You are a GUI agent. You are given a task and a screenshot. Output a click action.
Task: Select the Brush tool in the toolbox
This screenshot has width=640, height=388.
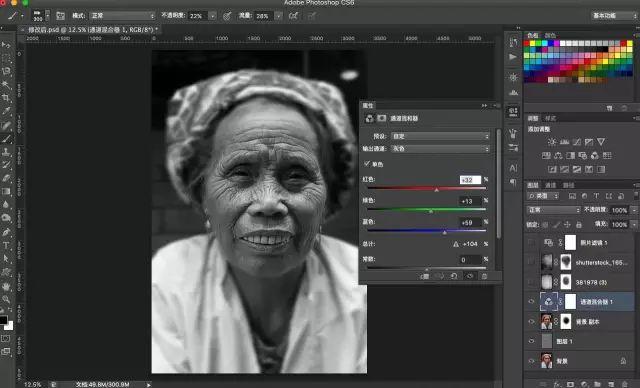tap(6, 138)
